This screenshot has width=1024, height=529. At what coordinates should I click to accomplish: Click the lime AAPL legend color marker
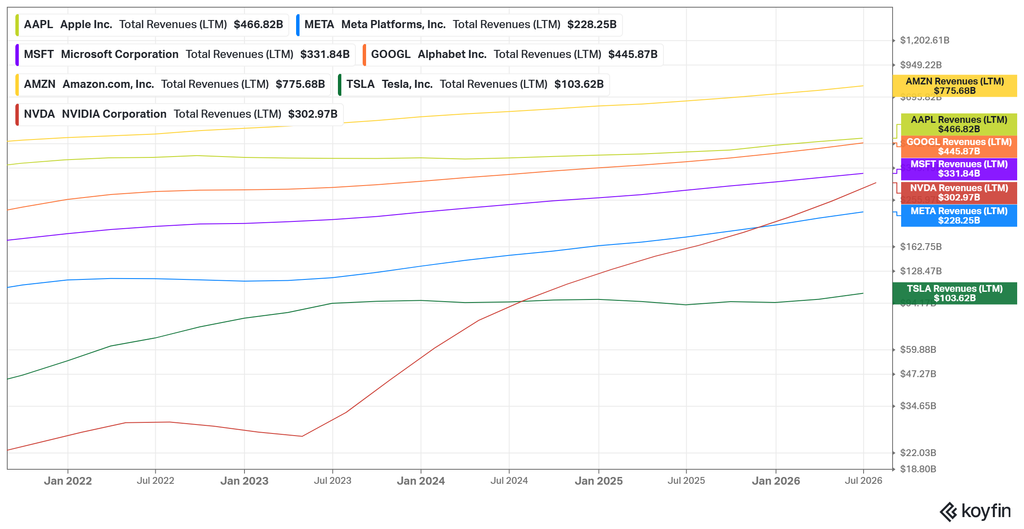click(x=17, y=25)
